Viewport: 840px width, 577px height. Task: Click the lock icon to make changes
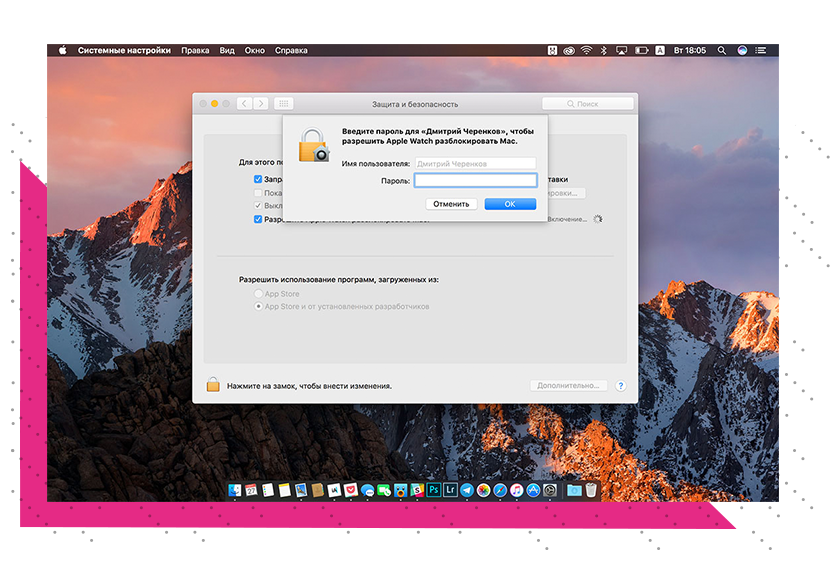pos(213,385)
